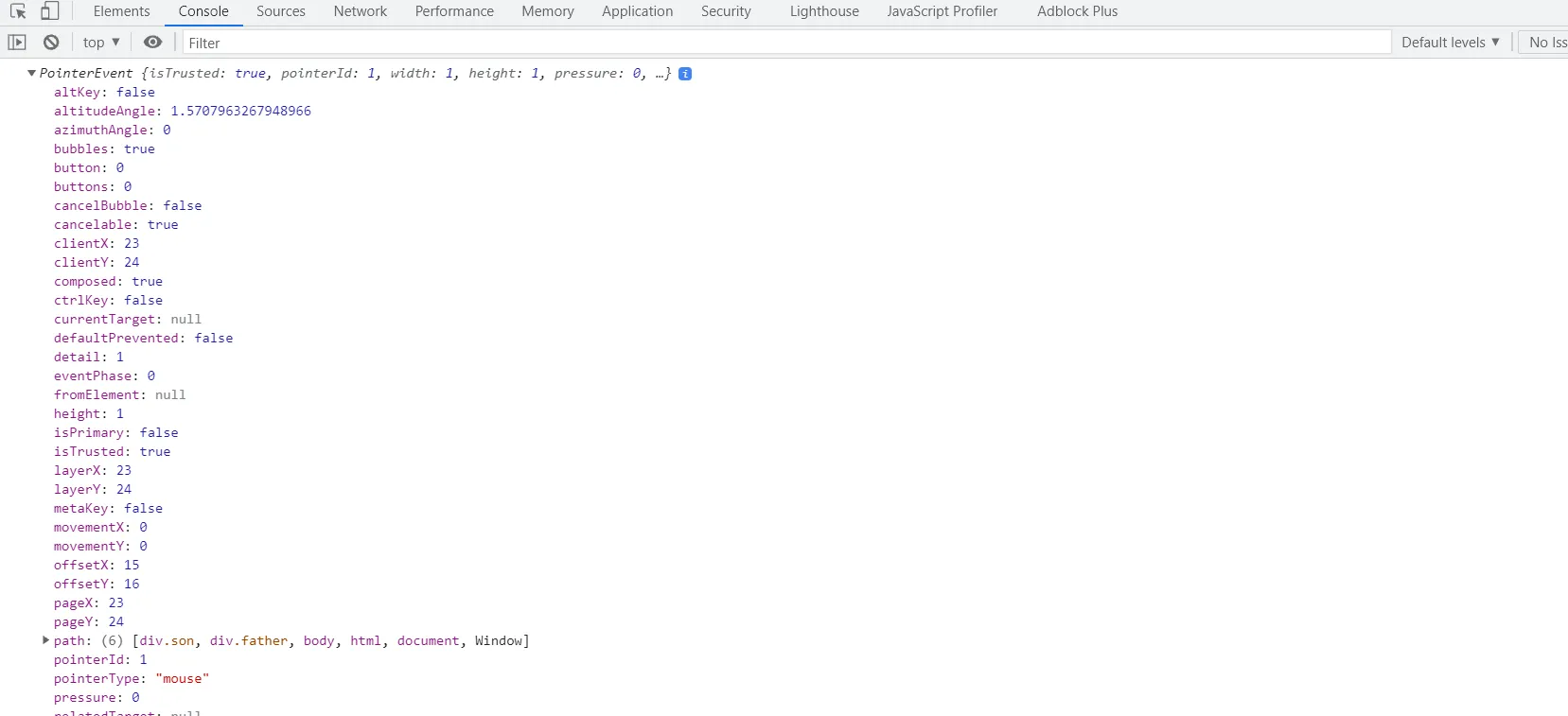Collapse the PointerEvent object
Viewport: 1568px width, 716px height.
31,73
